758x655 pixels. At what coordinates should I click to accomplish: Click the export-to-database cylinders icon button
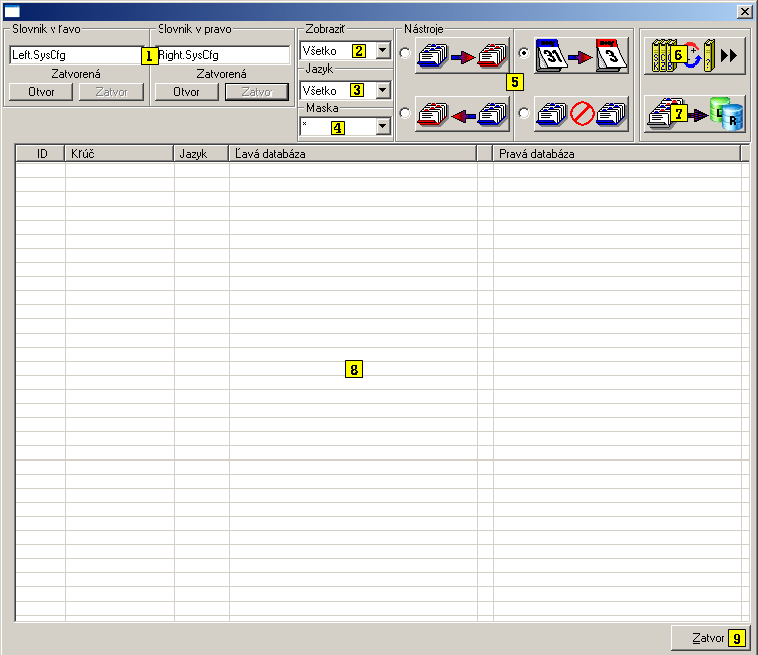click(694, 114)
